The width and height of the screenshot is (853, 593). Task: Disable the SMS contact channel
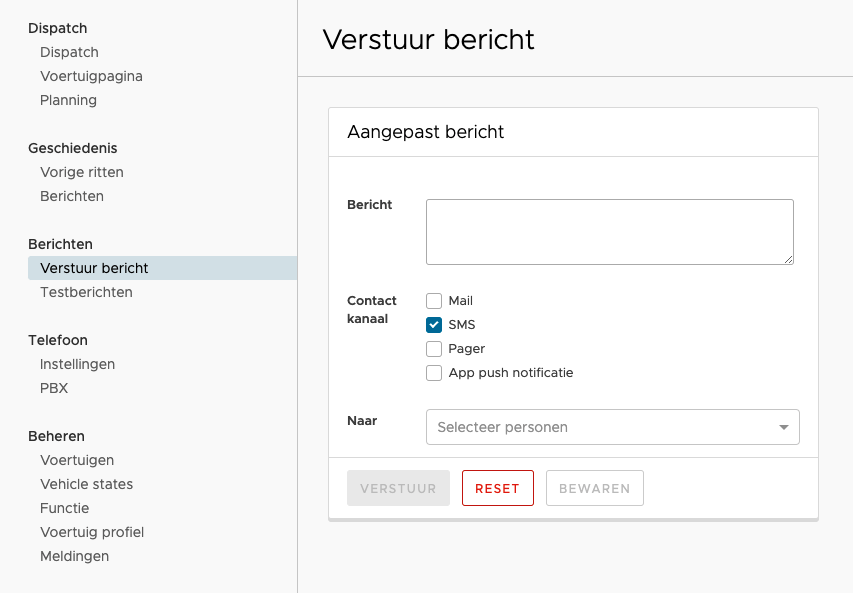(x=434, y=324)
